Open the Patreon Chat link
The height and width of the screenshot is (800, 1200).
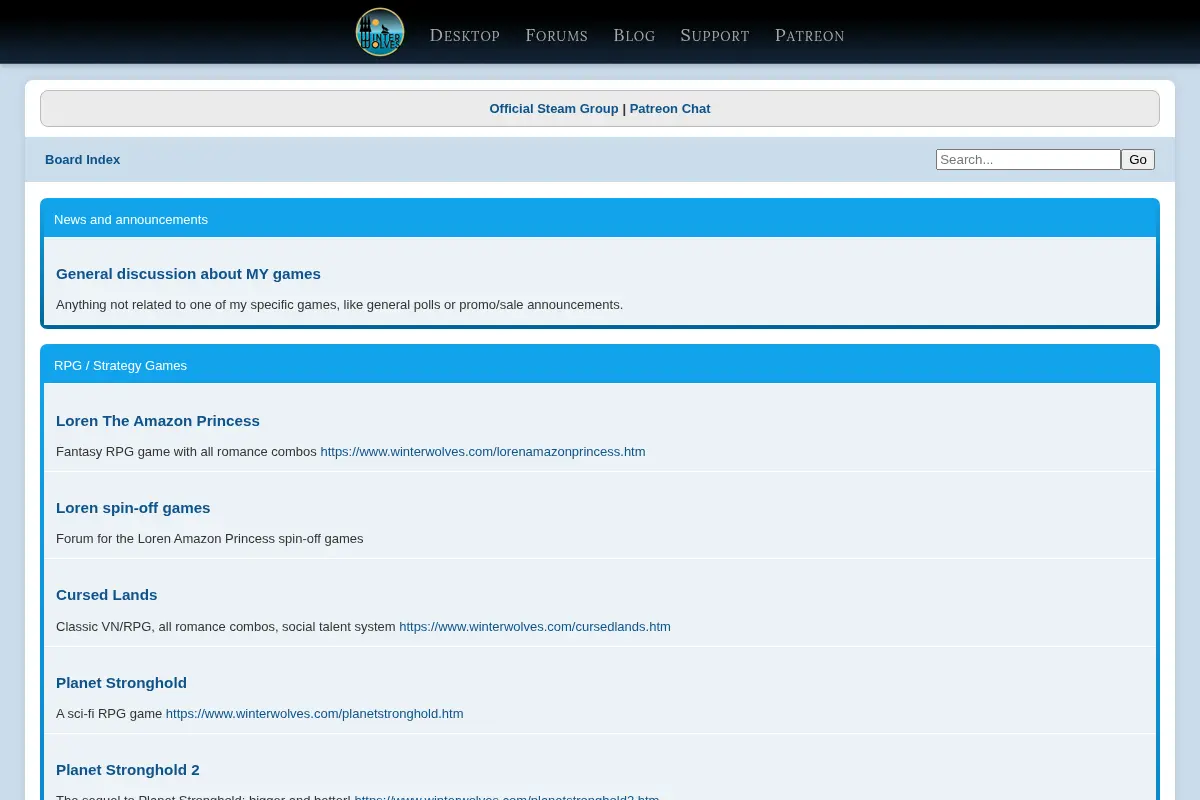click(x=670, y=109)
